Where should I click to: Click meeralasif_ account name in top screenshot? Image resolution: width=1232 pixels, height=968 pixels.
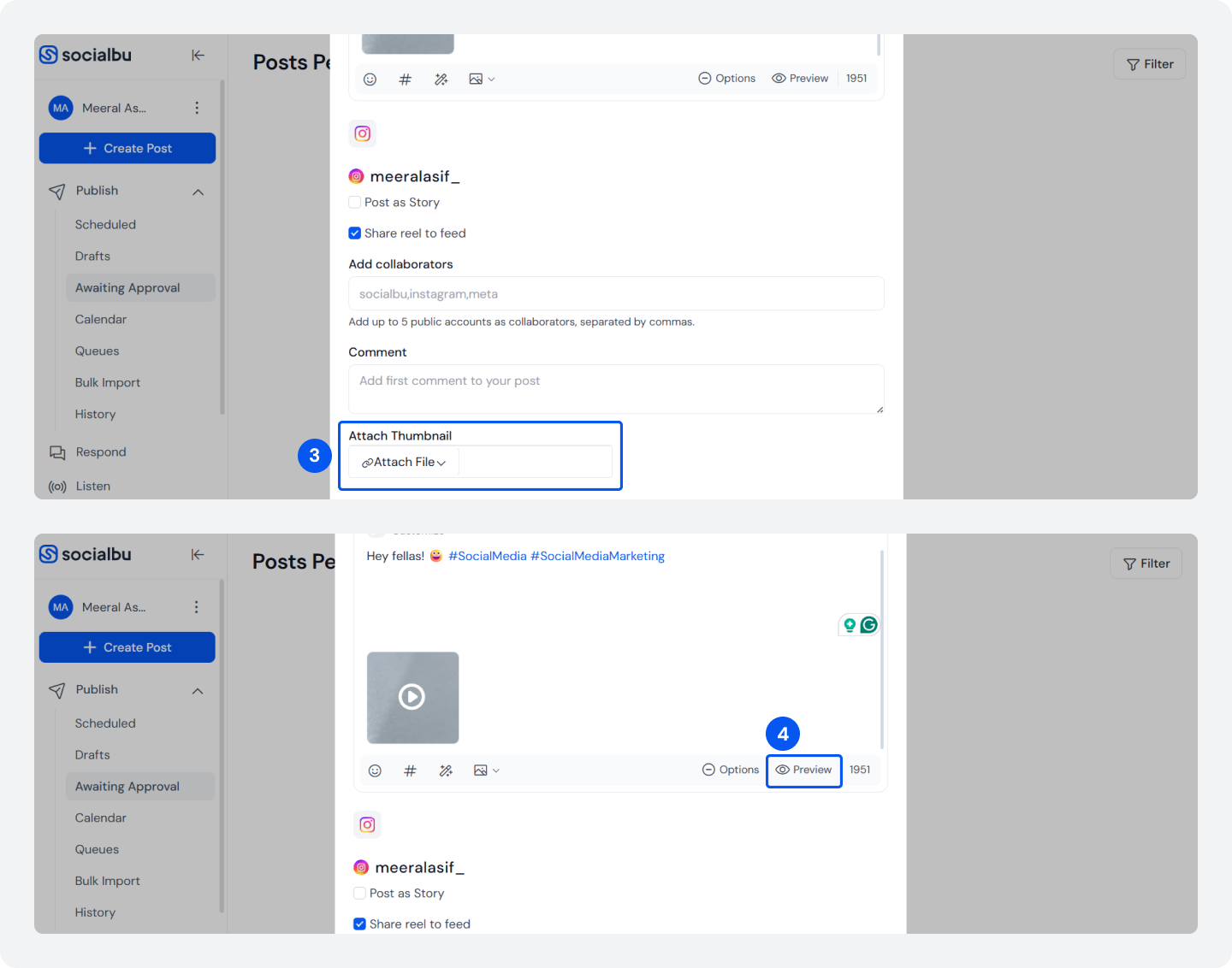[x=415, y=176]
